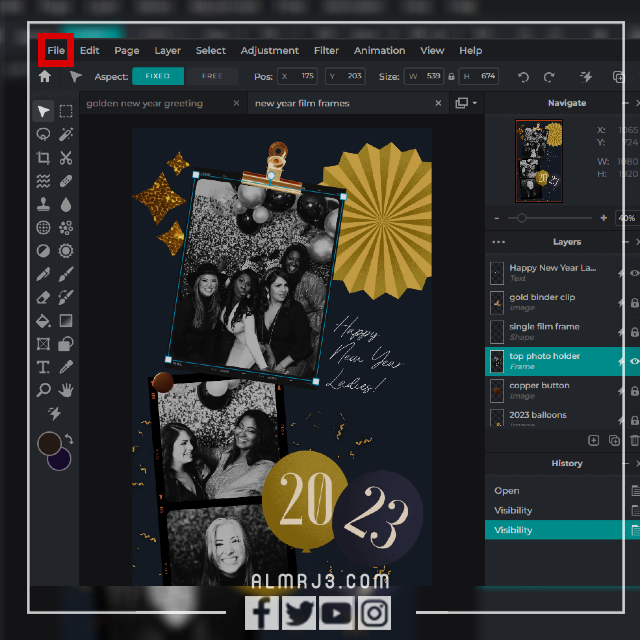Select the Dodge/Burn half-circle tool
The height and width of the screenshot is (640, 640).
pos(43,251)
